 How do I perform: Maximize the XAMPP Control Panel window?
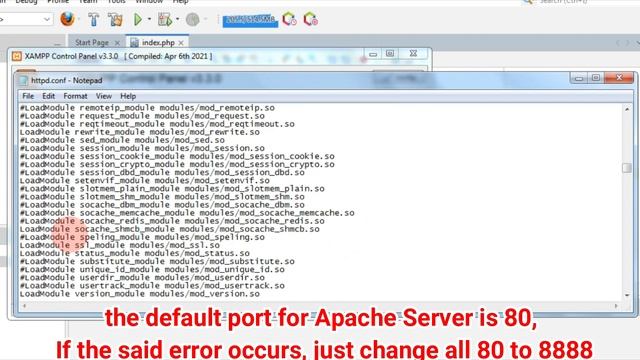(390, 53)
